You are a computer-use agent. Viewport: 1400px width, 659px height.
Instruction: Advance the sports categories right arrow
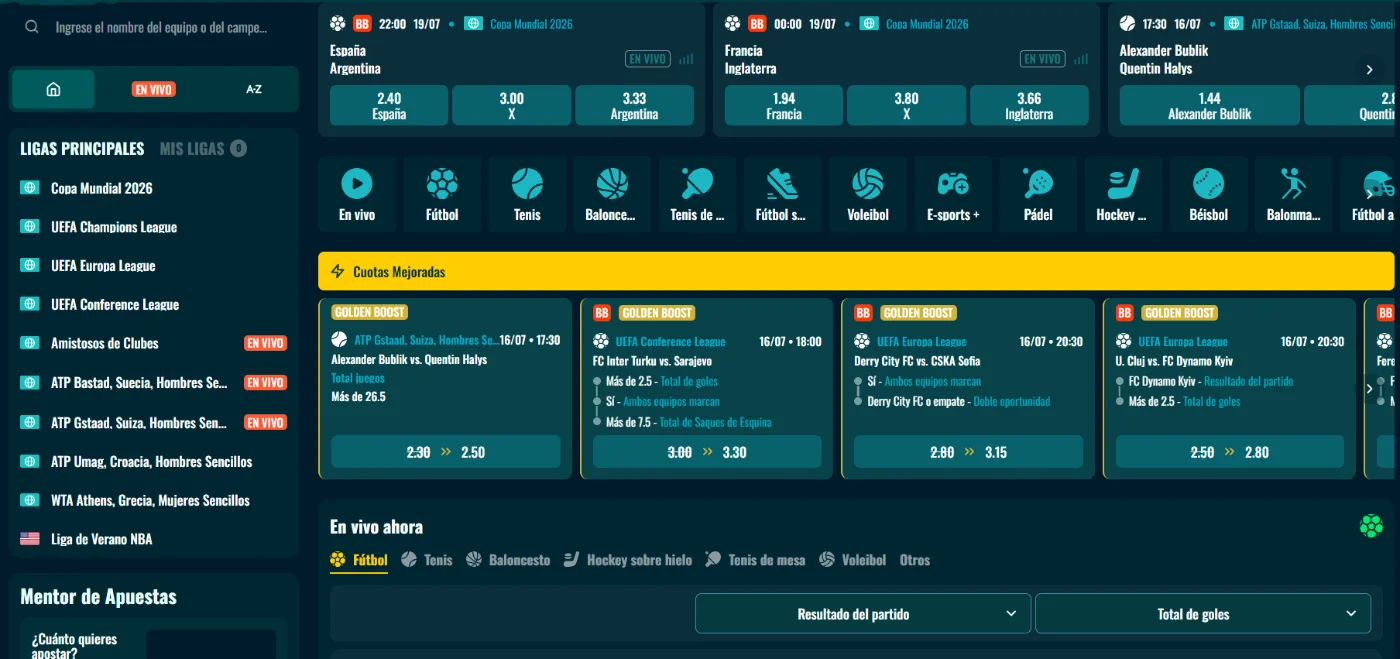[x=1370, y=194]
